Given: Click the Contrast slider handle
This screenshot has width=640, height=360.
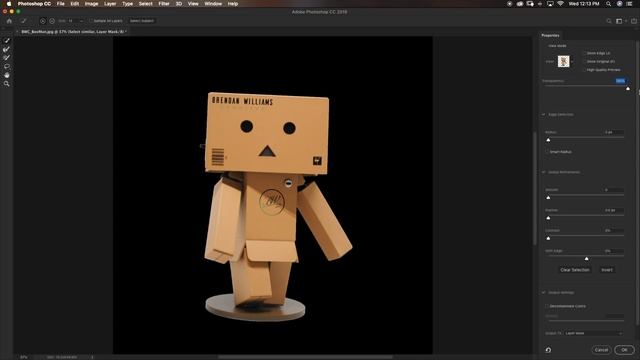Looking at the screenshot, I should pyautogui.click(x=548, y=238).
